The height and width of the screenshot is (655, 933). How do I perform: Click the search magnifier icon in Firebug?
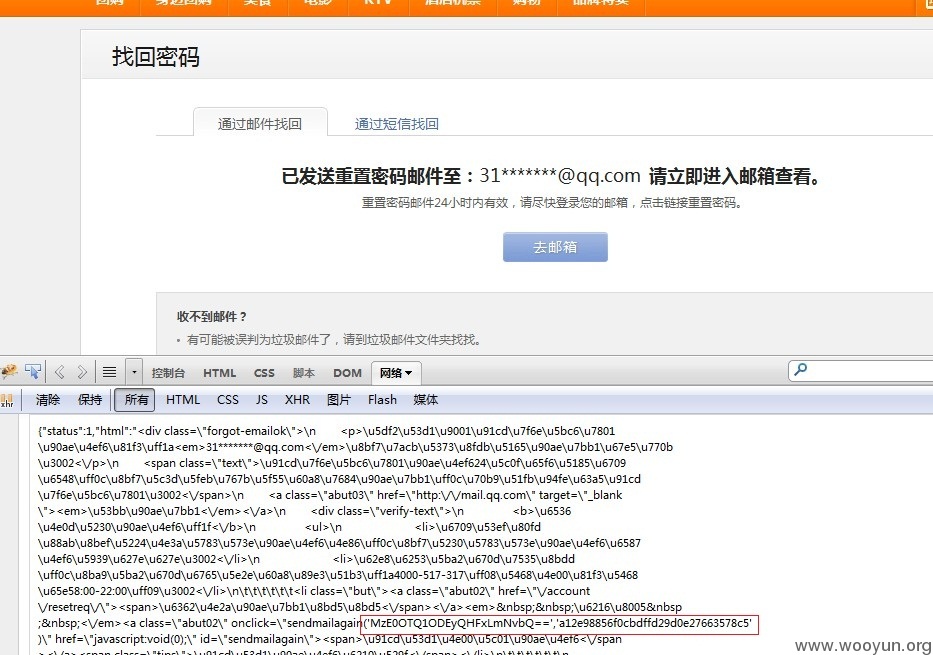[x=801, y=369]
